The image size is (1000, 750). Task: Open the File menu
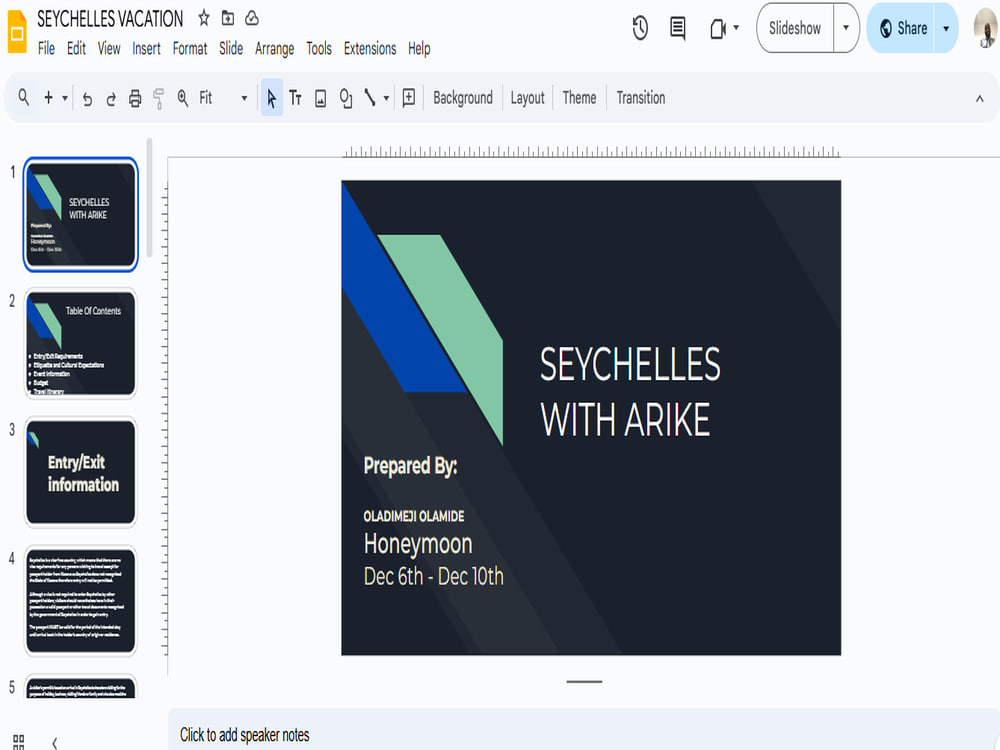[x=46, y=48]
